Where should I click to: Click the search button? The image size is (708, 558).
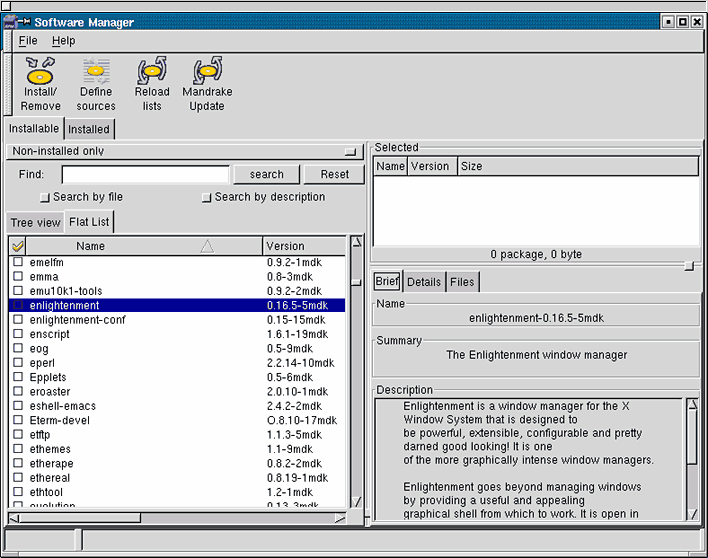(x=266, y=174)
